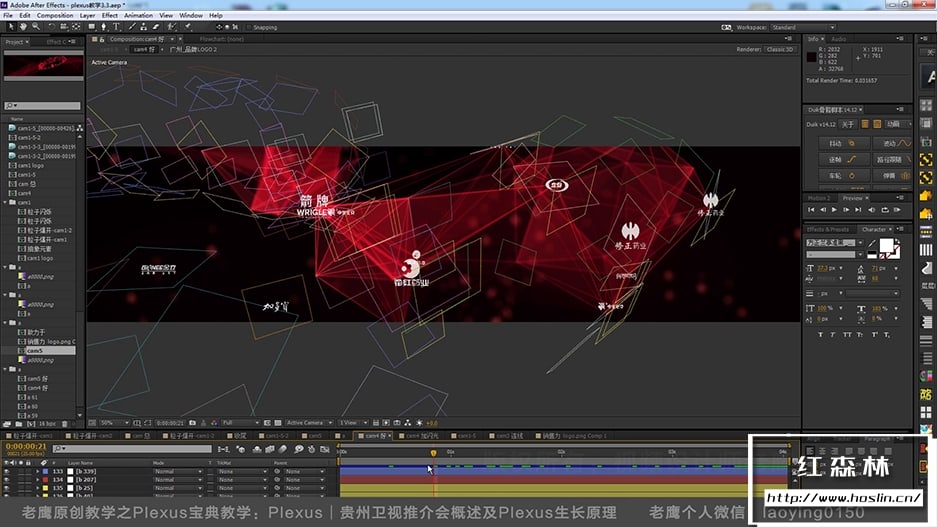Click the show channel RGB icon
Screen dimensions: 937x527
[x=214, y=423]
